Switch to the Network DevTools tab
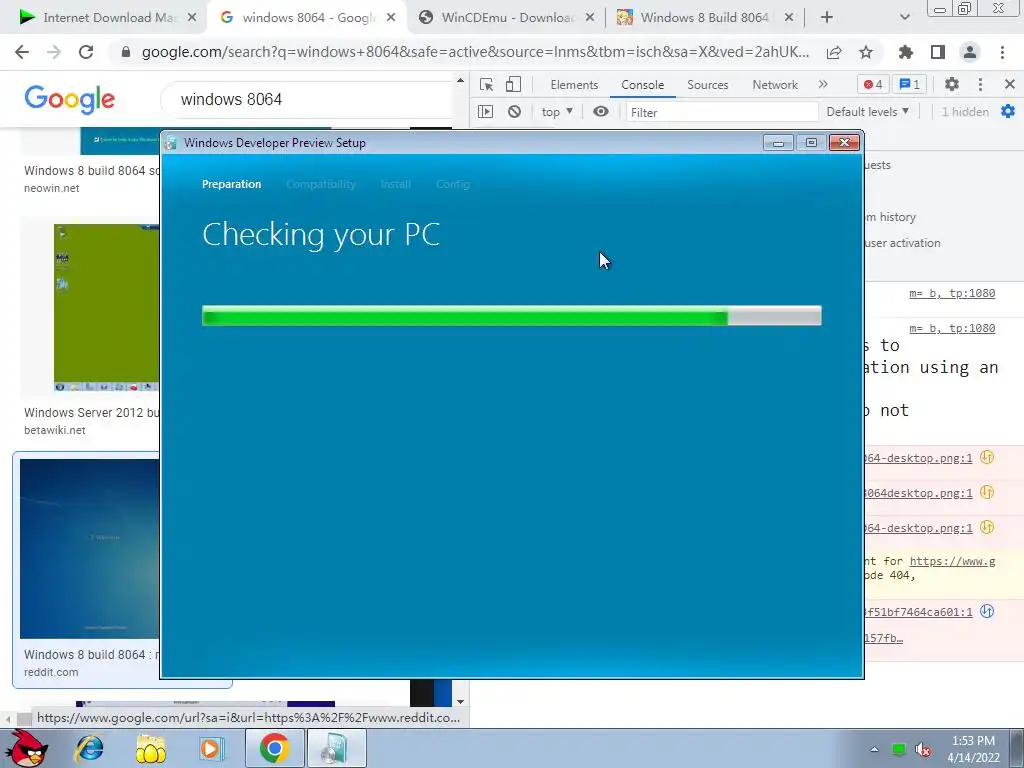 coord(775,85)
